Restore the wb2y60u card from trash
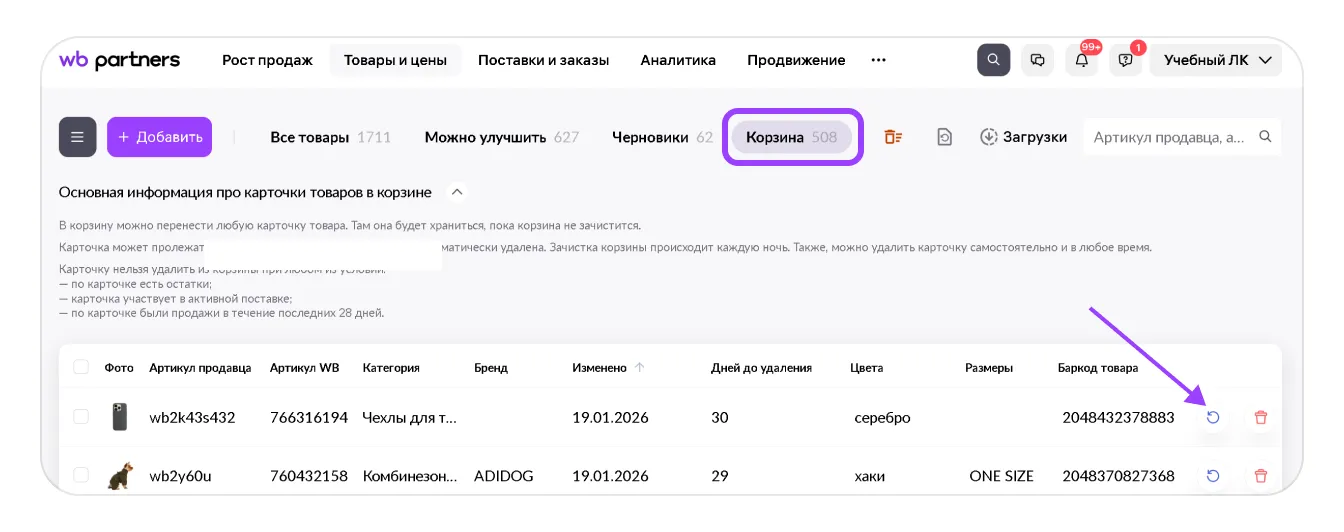The width and height of the screenshot is (1344, 532). [x=1213, y=476]
